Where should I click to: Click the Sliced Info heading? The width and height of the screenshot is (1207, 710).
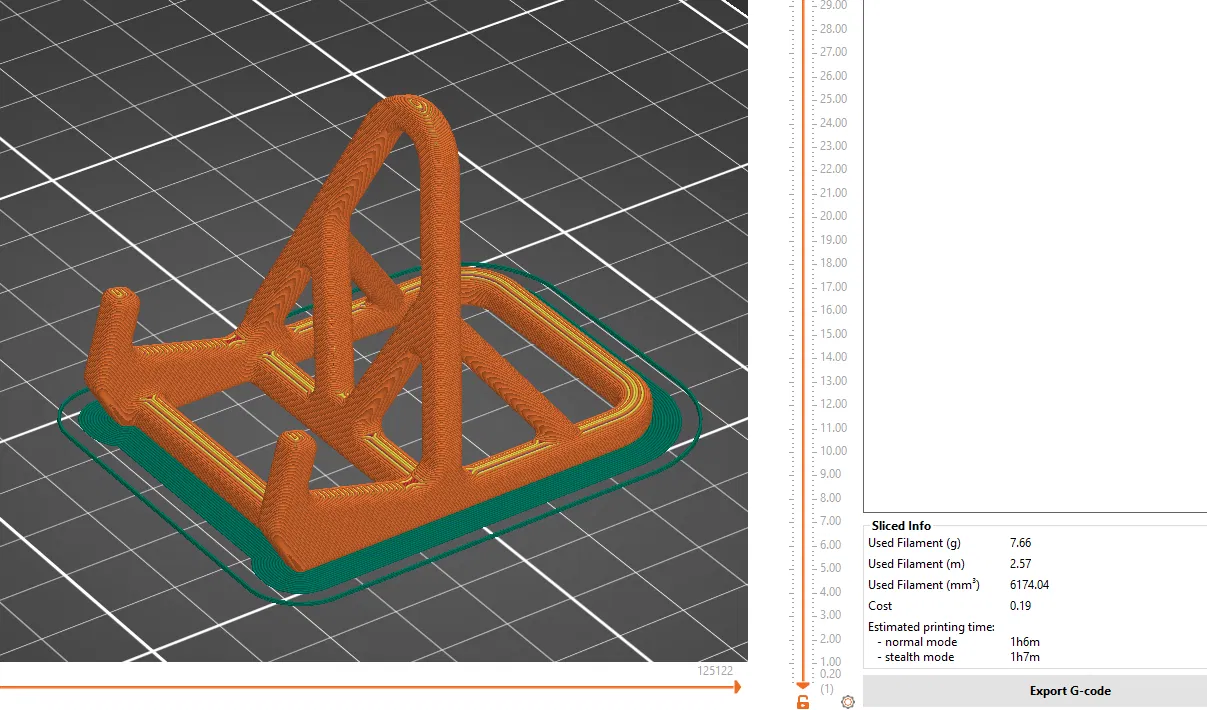tap(901, 526)
